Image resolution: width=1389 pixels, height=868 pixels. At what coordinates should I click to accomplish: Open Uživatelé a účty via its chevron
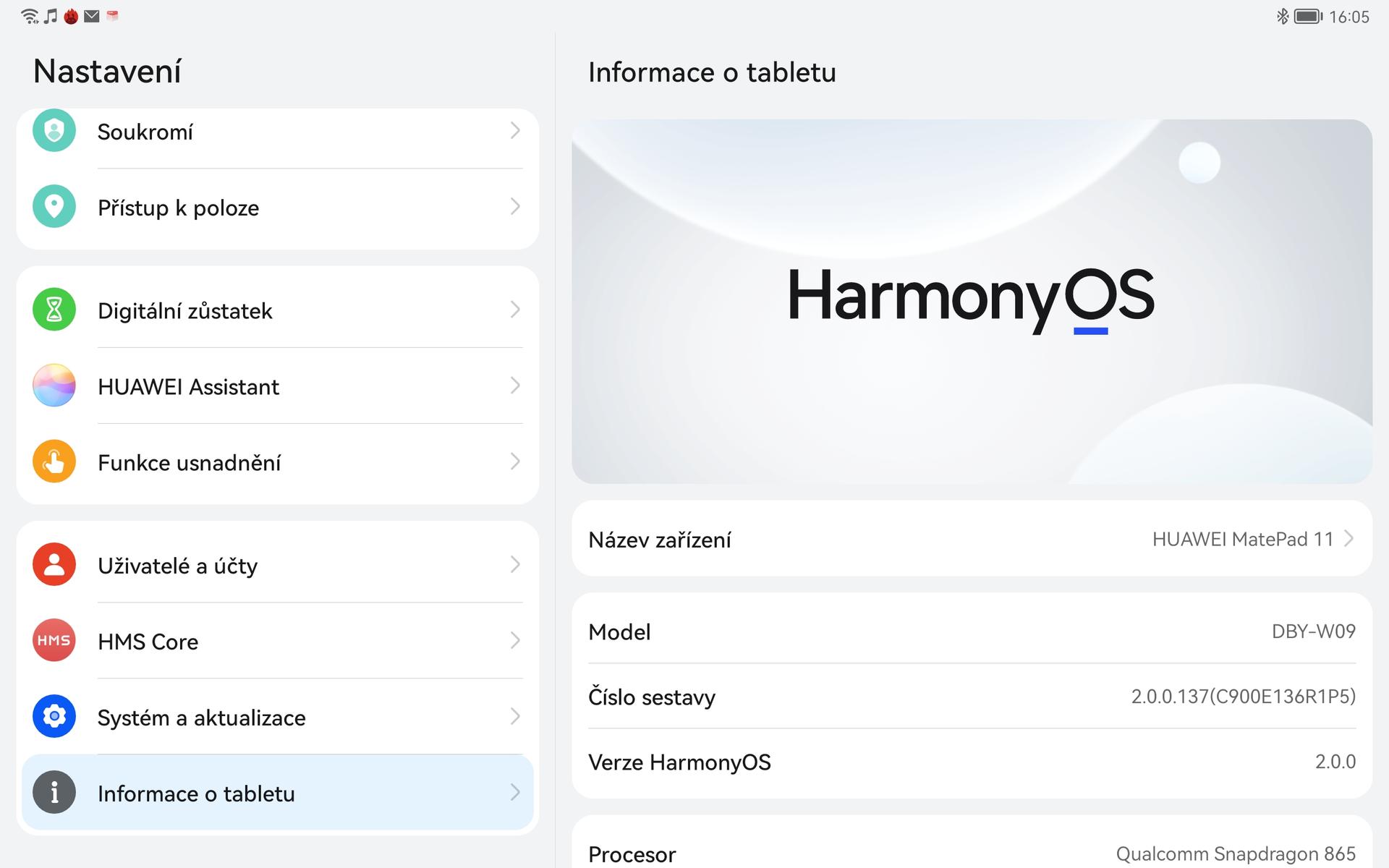coord(515,564)
